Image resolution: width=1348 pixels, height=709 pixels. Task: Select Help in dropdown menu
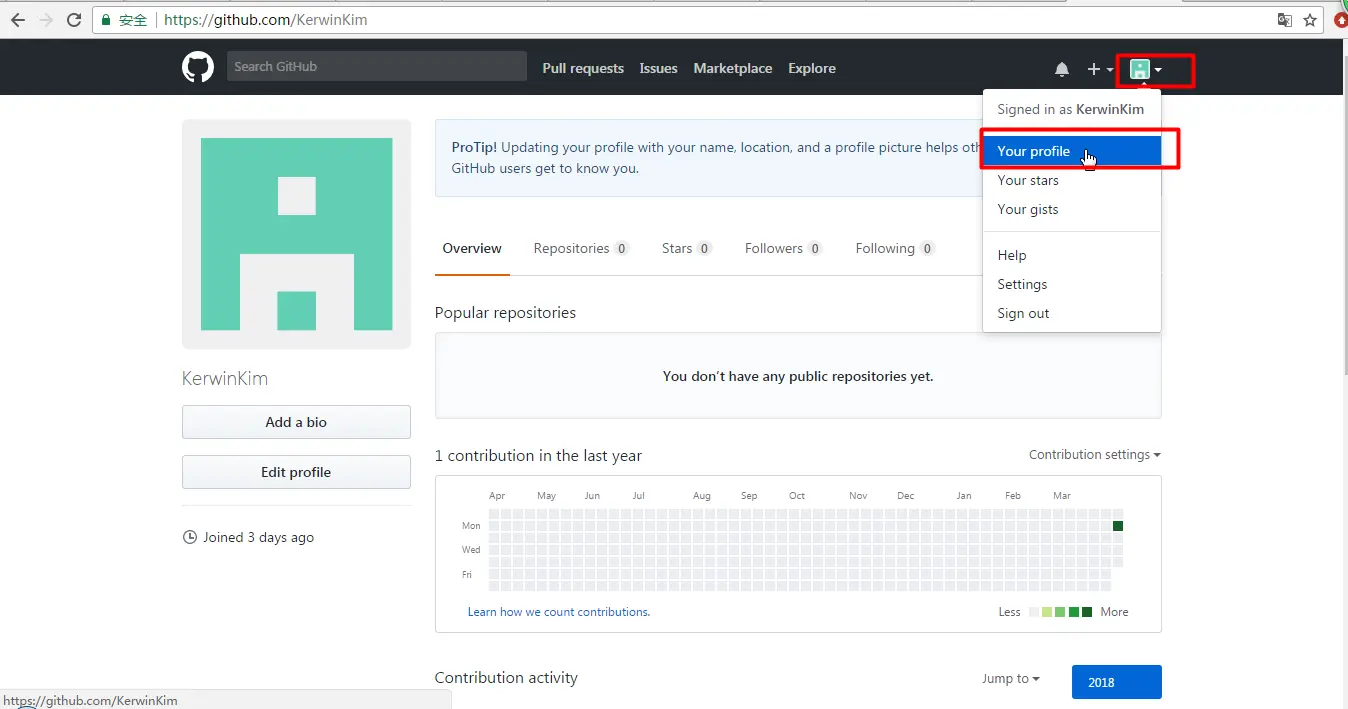(1072, 255)
